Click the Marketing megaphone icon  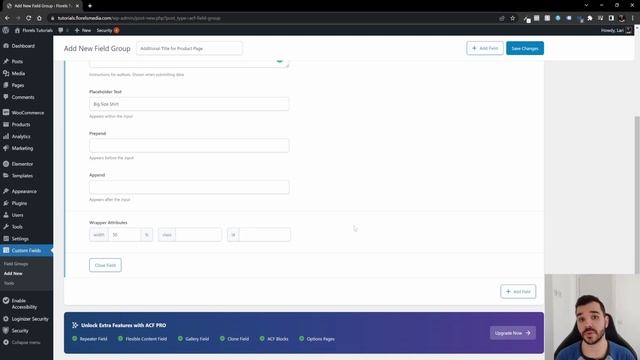pyautogui.click(x=6, y=148)
